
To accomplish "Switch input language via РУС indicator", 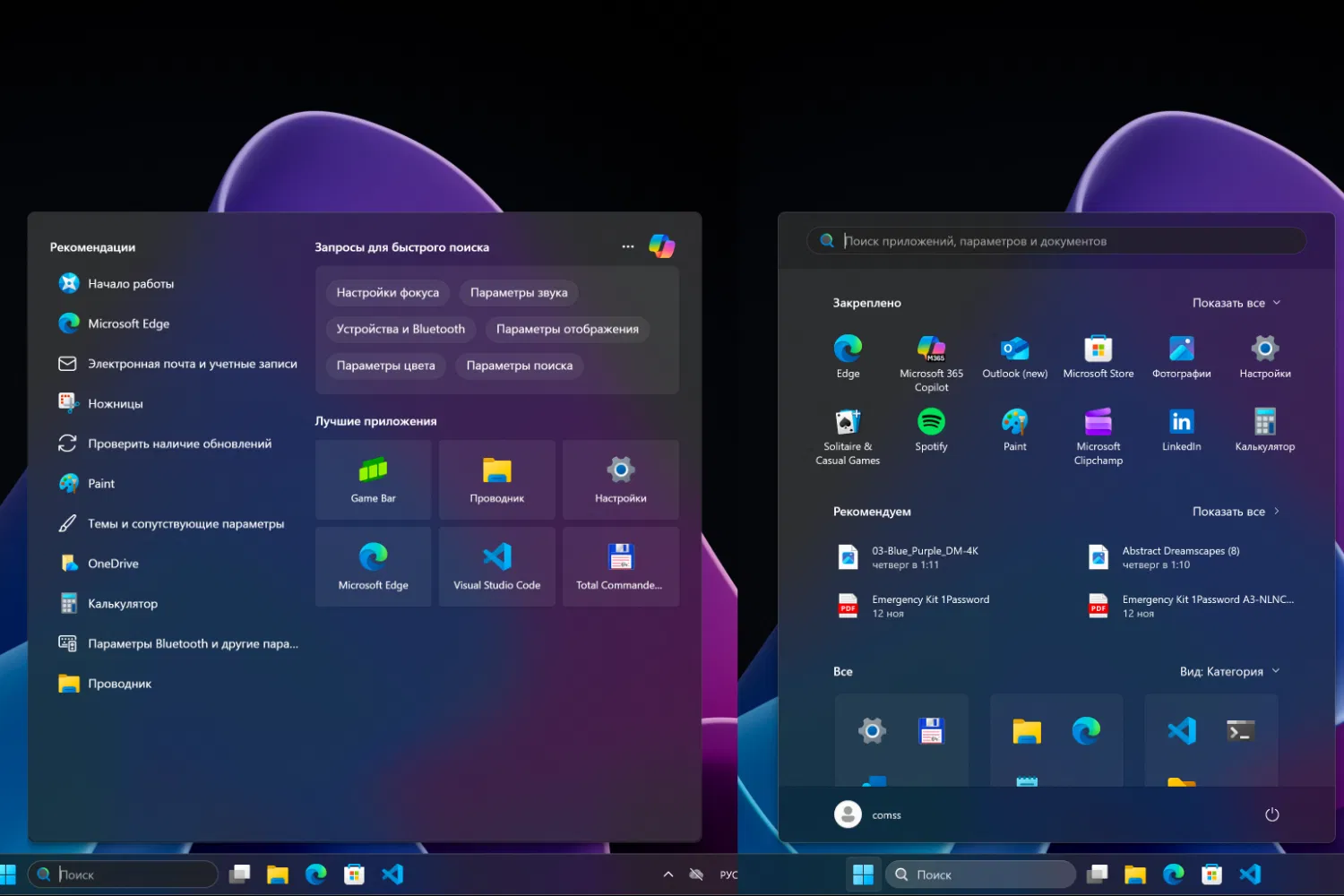I will tap(728, 874).
